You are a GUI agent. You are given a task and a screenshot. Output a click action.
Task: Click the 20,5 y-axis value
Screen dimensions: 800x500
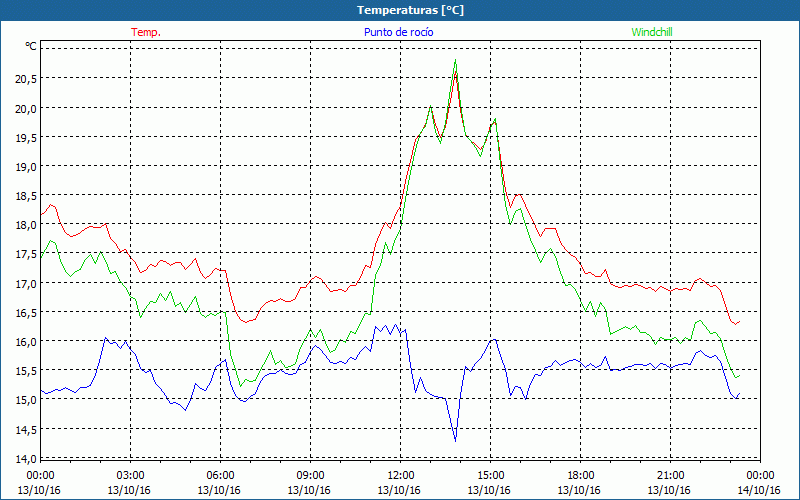pos(24,79)
